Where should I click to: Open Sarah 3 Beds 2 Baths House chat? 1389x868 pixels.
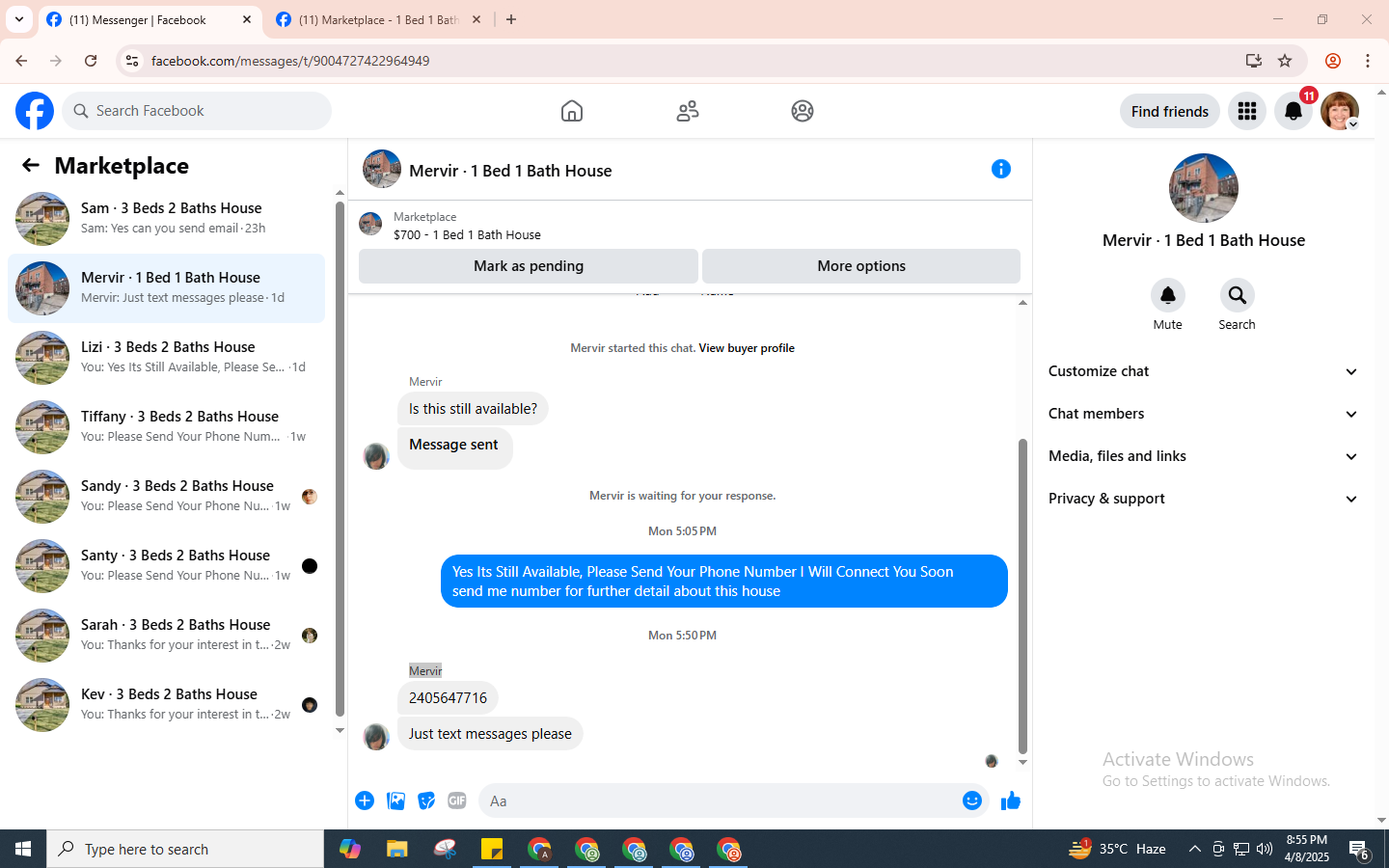pyautogui.click(x=166, y=636)
